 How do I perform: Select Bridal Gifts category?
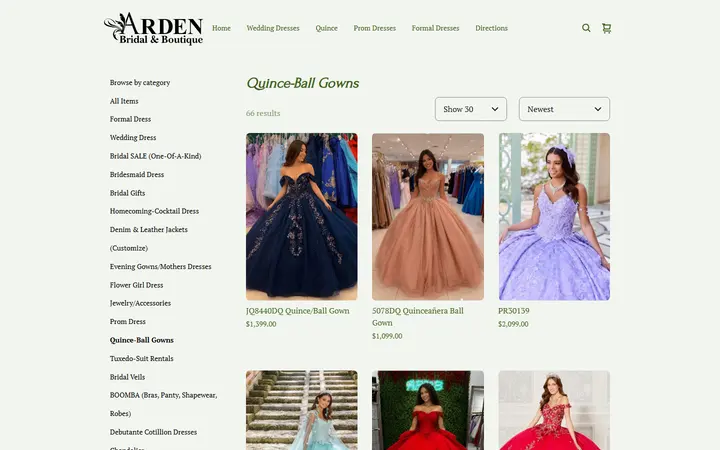128,193
